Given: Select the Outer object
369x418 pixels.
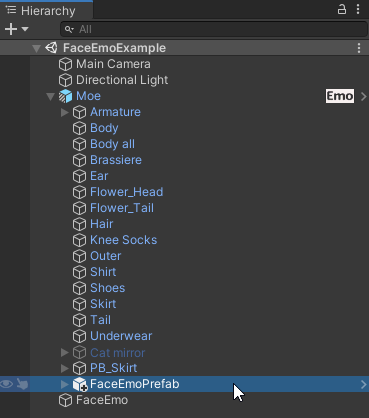Looking at the screenshot, I should click(x=106, y=256).
